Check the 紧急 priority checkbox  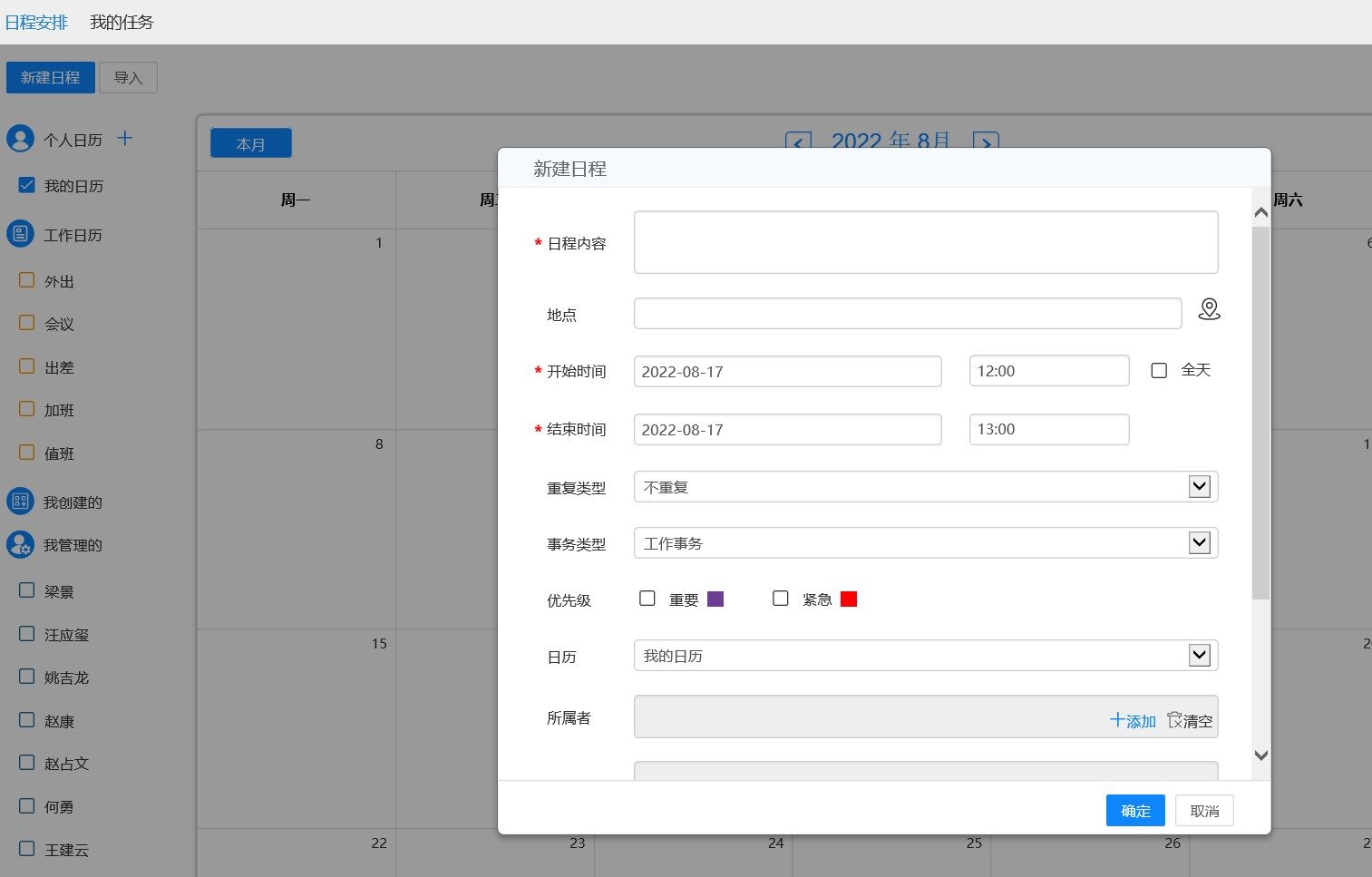781,599
